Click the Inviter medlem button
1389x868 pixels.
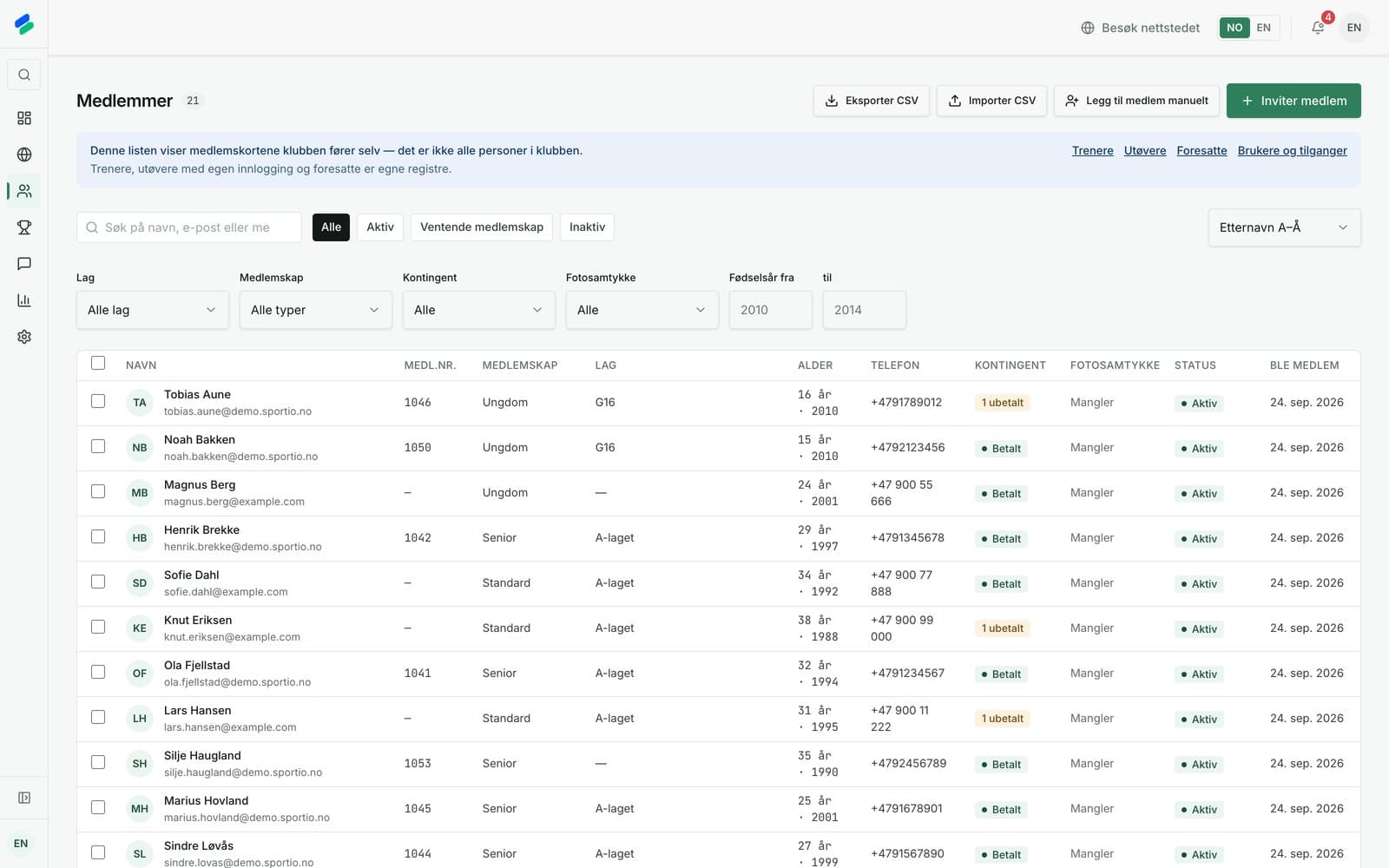[x=1294, y=101]
